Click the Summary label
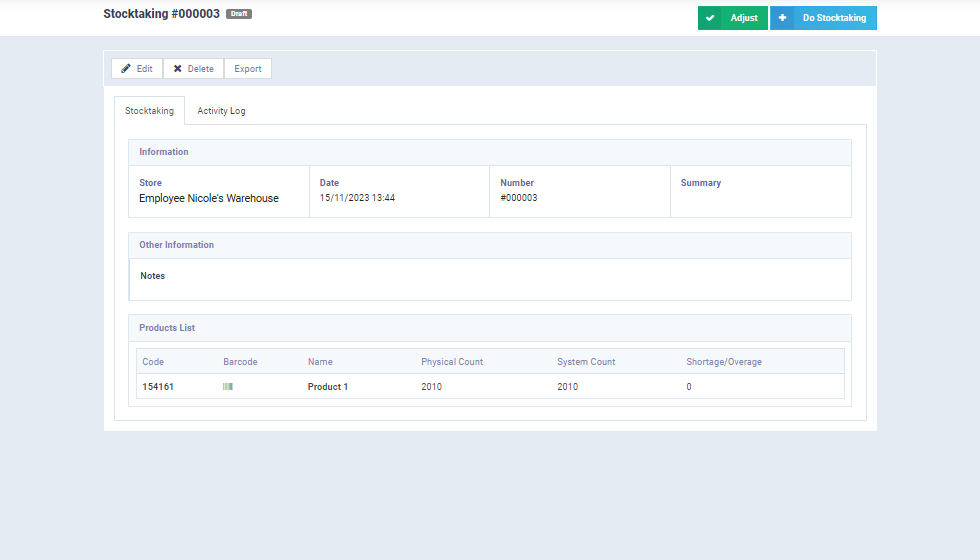Screen dimensions: 980x560 701,182
